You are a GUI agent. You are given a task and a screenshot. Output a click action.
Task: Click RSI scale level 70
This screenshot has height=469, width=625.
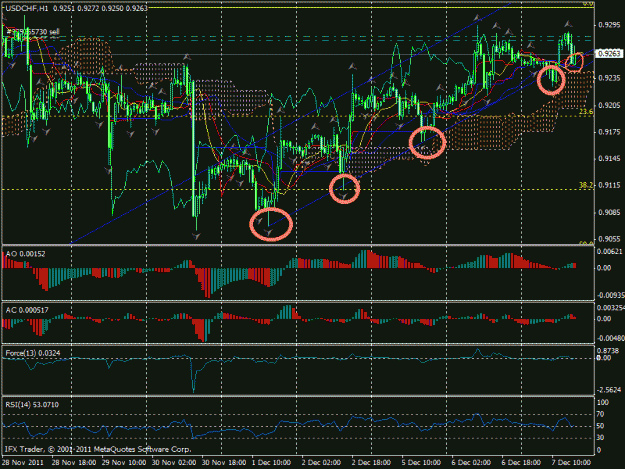(x=601, y=414)
